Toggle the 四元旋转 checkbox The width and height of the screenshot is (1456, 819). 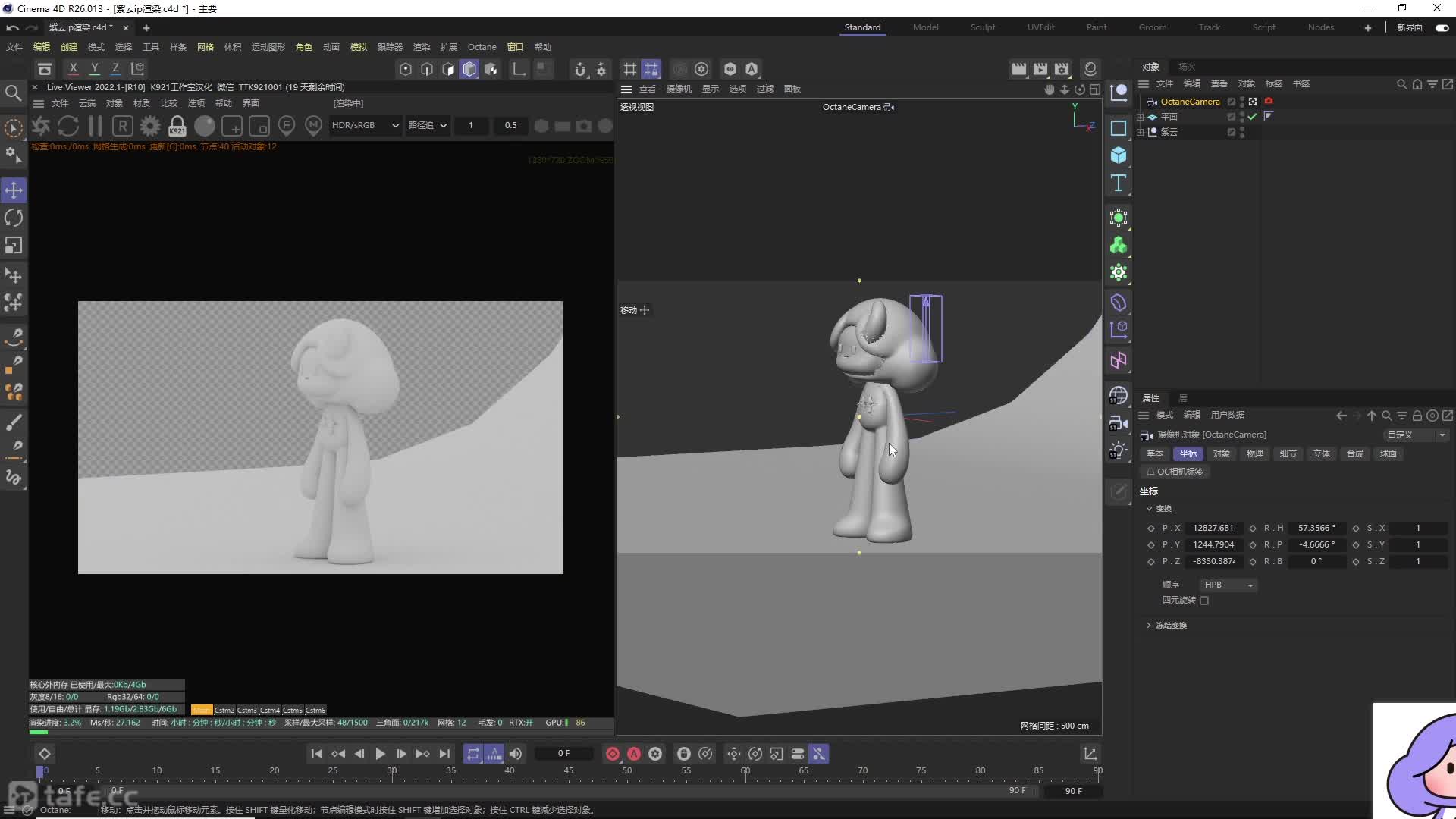1204,601
